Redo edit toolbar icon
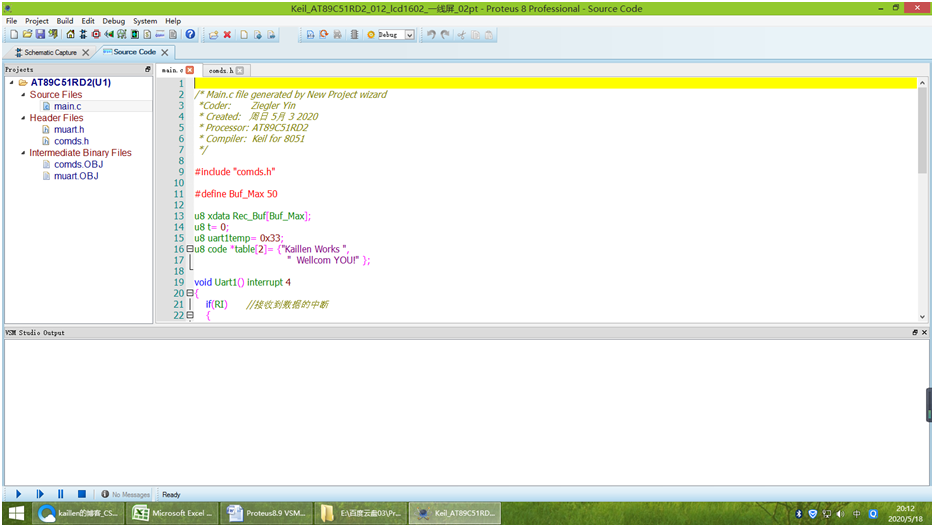 click(445, 35)
